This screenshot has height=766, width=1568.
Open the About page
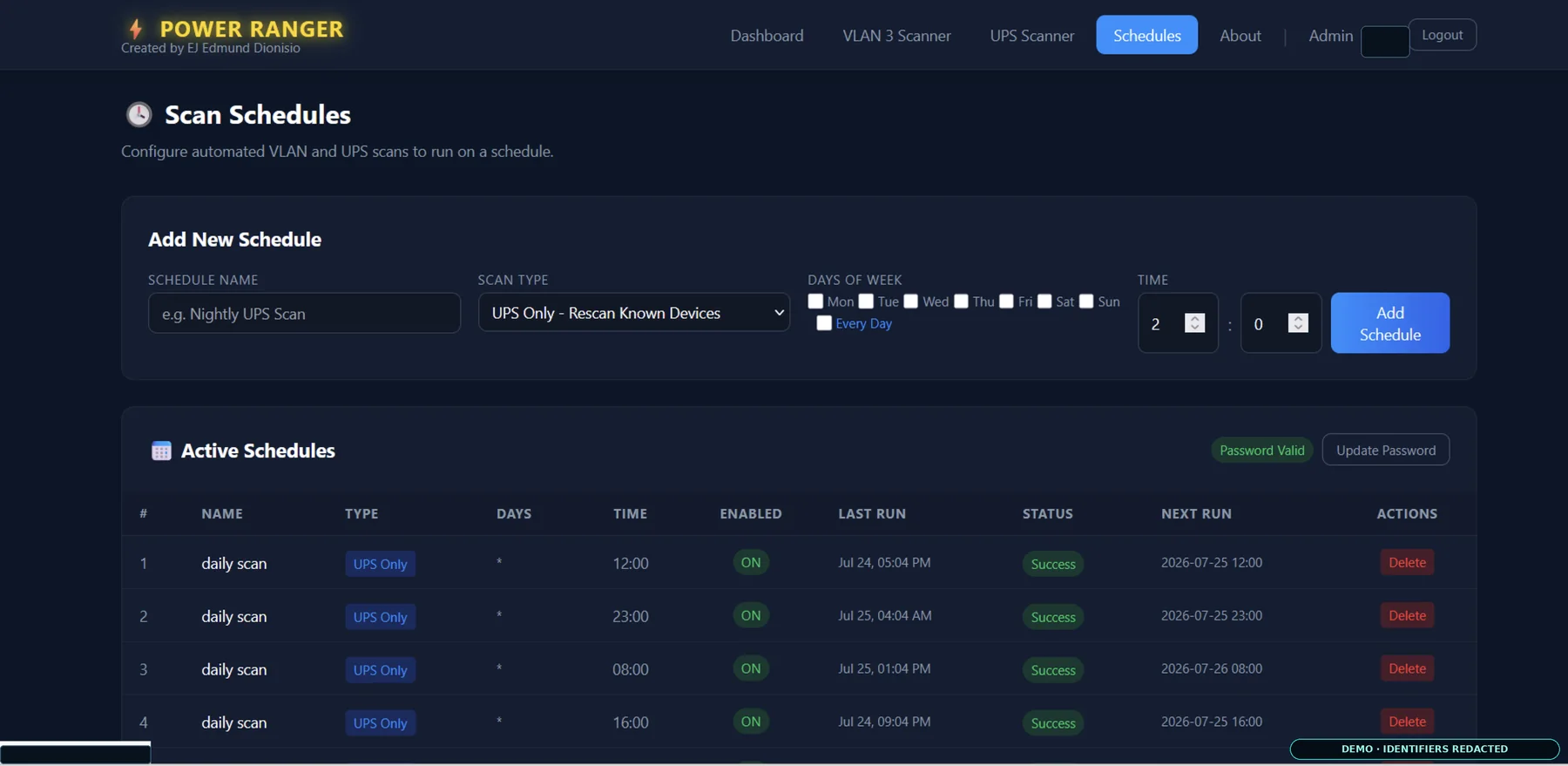pos(1240,35)
